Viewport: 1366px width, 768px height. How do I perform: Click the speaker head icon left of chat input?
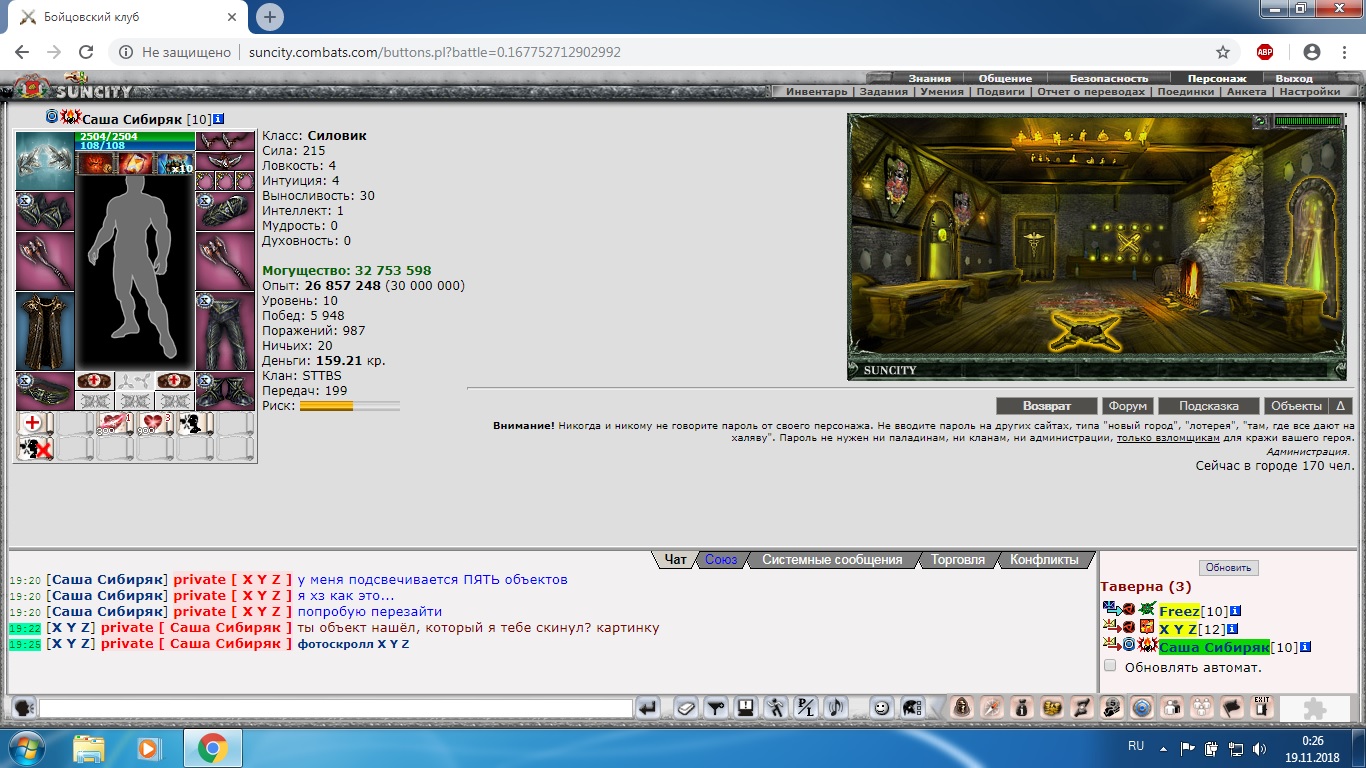(24, 708)
